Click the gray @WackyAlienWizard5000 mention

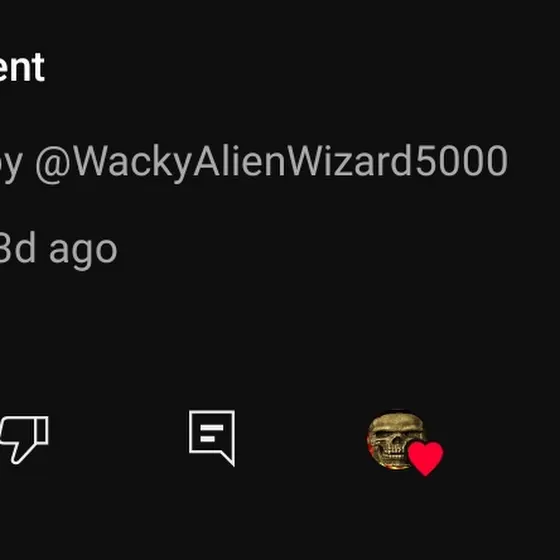[271, 161]
